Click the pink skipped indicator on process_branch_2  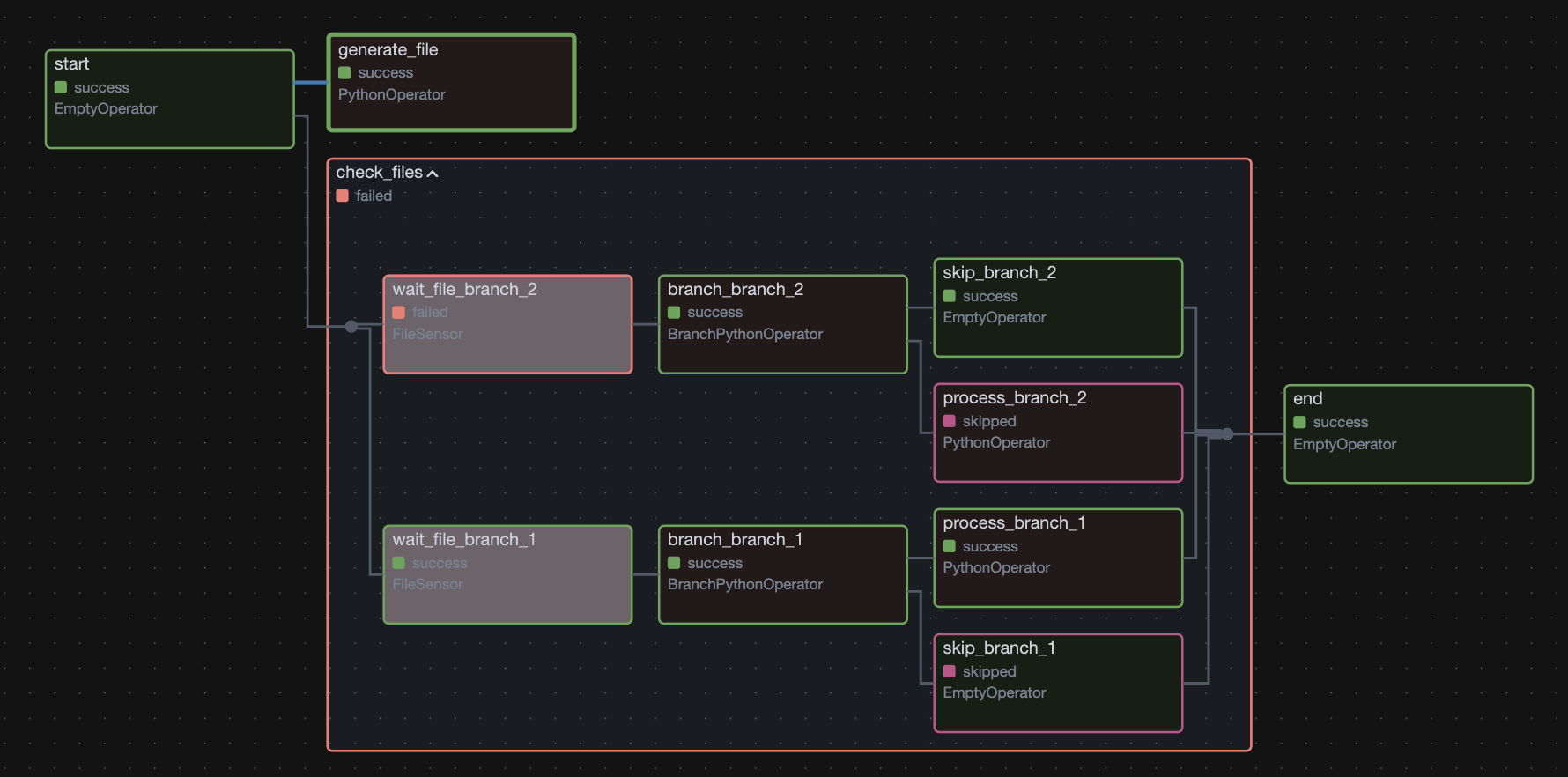950,421
